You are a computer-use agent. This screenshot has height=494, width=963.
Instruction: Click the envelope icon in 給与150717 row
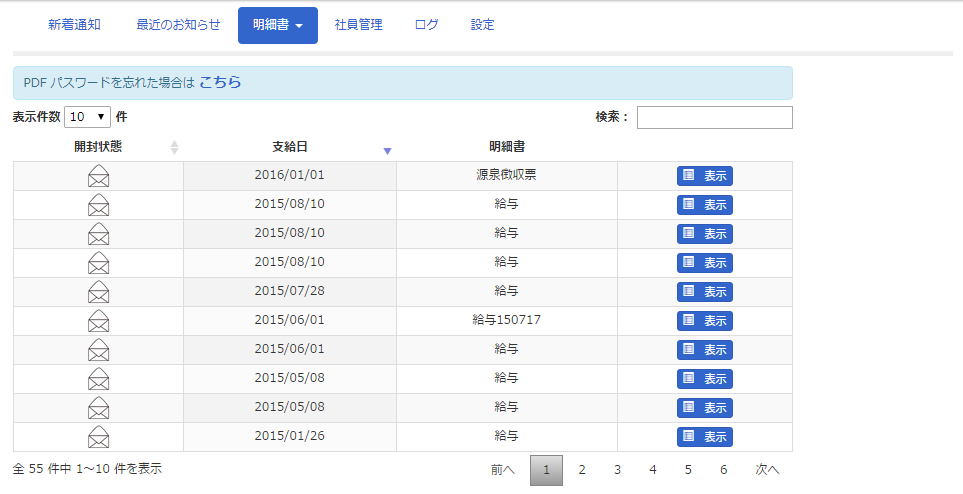click(x=98, y=321)
